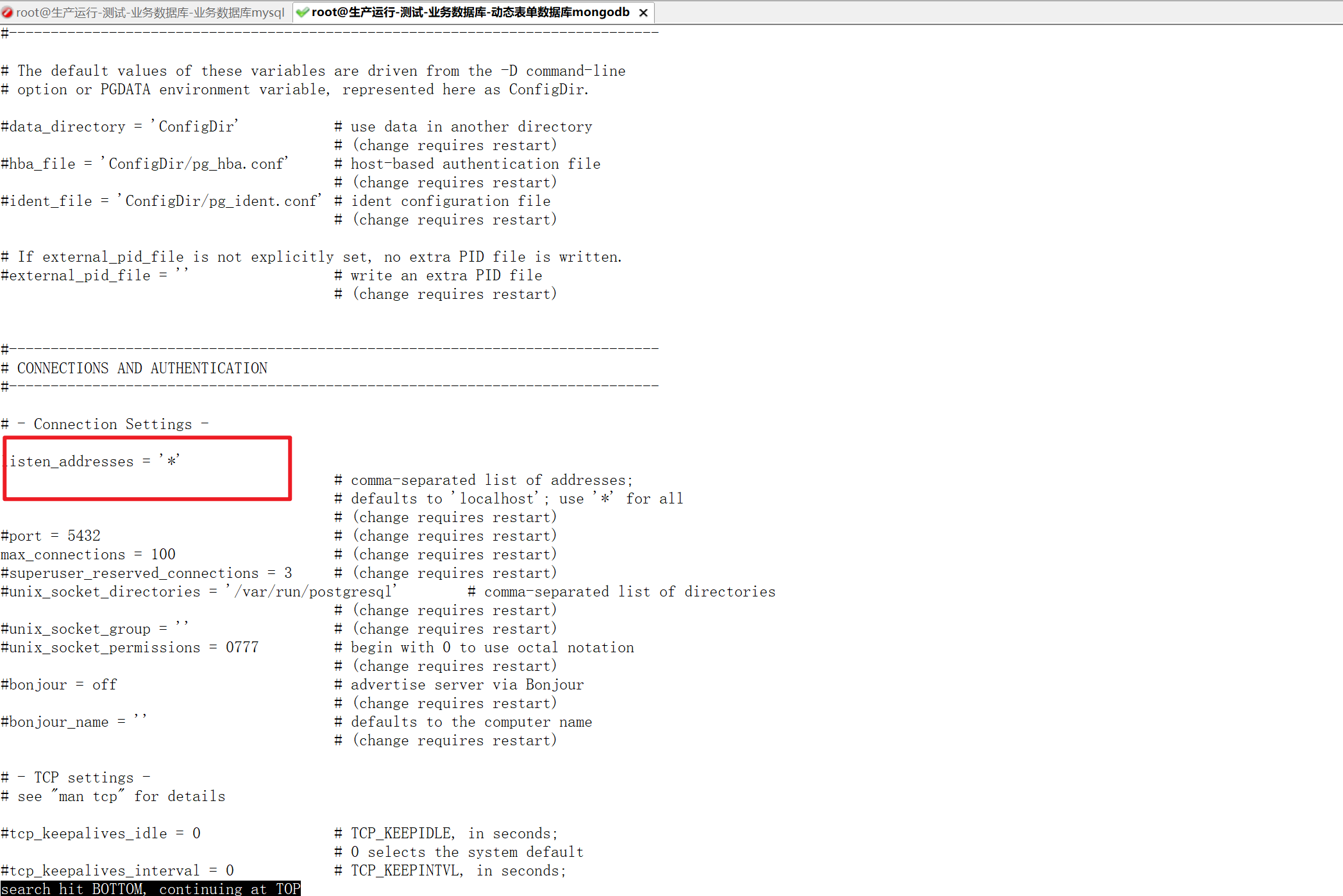Image resolution: width=1343 pixels, height=896 pixels.
Task: Click the #port = 5432 setting
Action: point(51,536)
